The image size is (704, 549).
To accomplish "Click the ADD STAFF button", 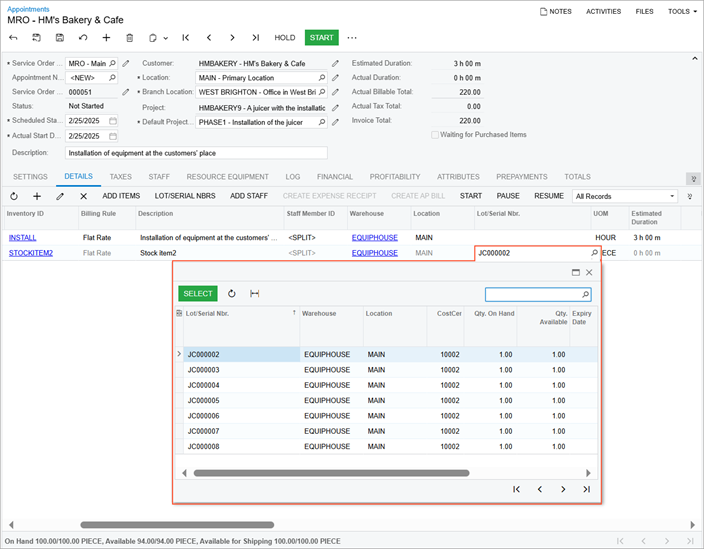I will click(x=249, y=196).
